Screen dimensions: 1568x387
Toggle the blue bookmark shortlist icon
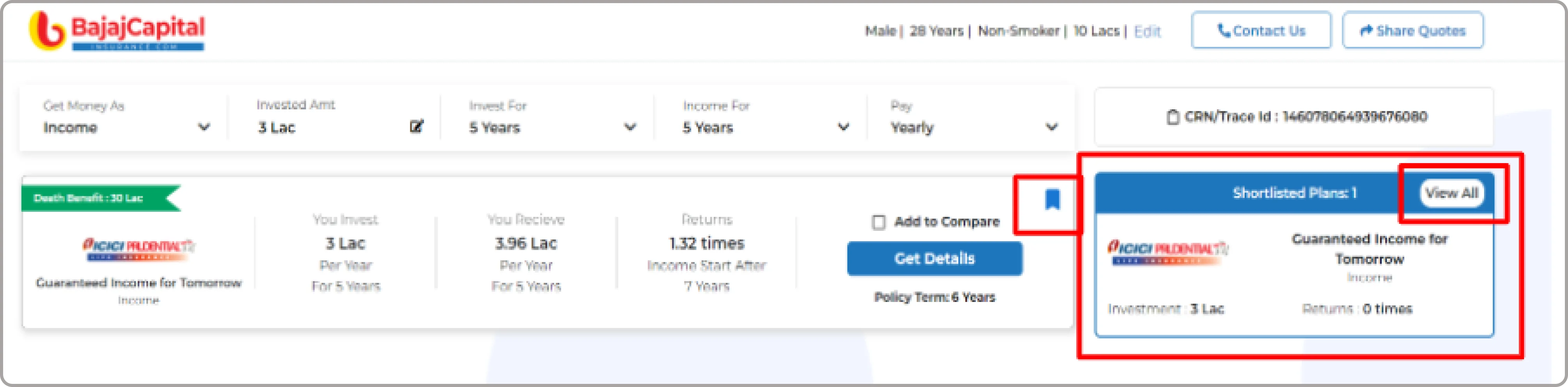[x=1052, y=199]
